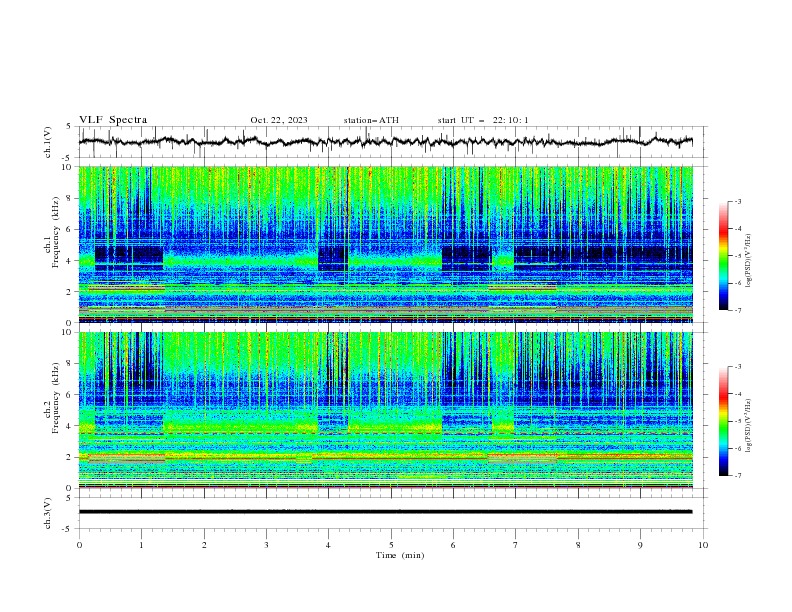Screen dimensions: 792x612
Task: Click the "-7" tick on ch.1 color bar
Action: tap(738, 310)
